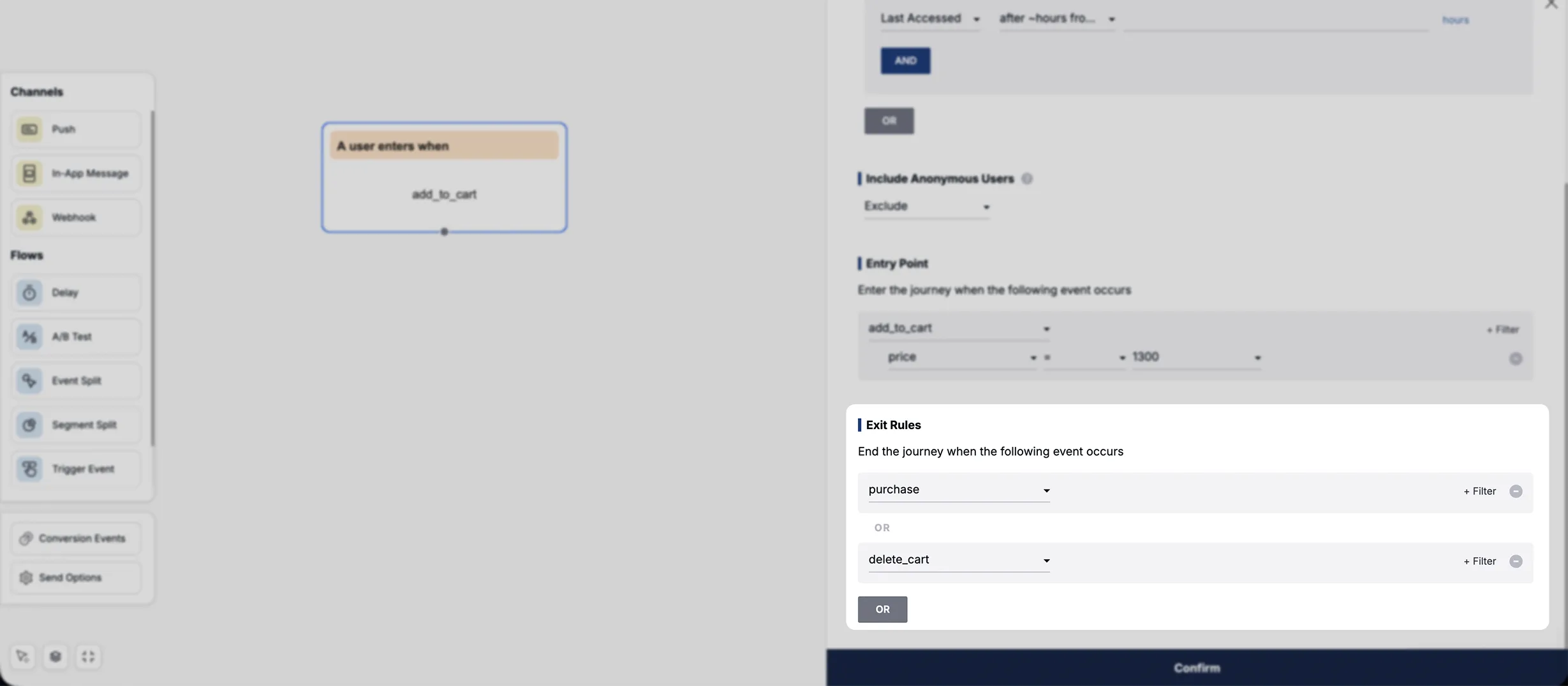Select the A/B Test flow icon
1568x686 pixels.
click(29, 337)
